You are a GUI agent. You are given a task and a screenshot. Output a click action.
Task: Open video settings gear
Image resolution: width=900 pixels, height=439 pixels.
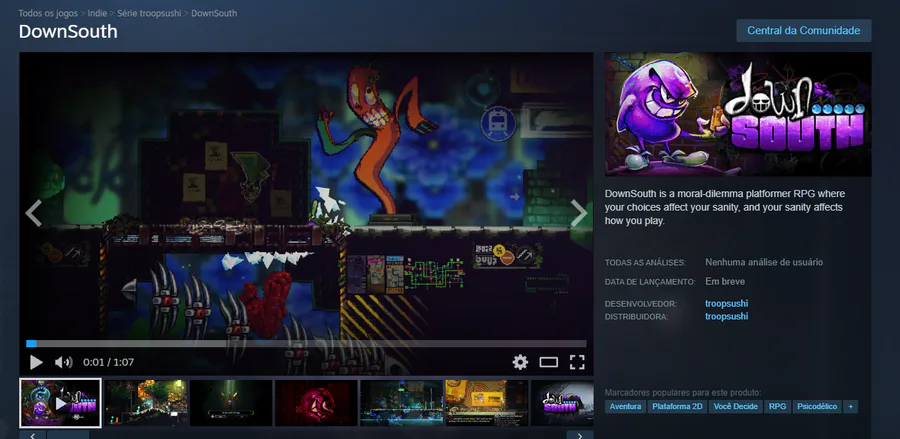click(x=520, y=362)
